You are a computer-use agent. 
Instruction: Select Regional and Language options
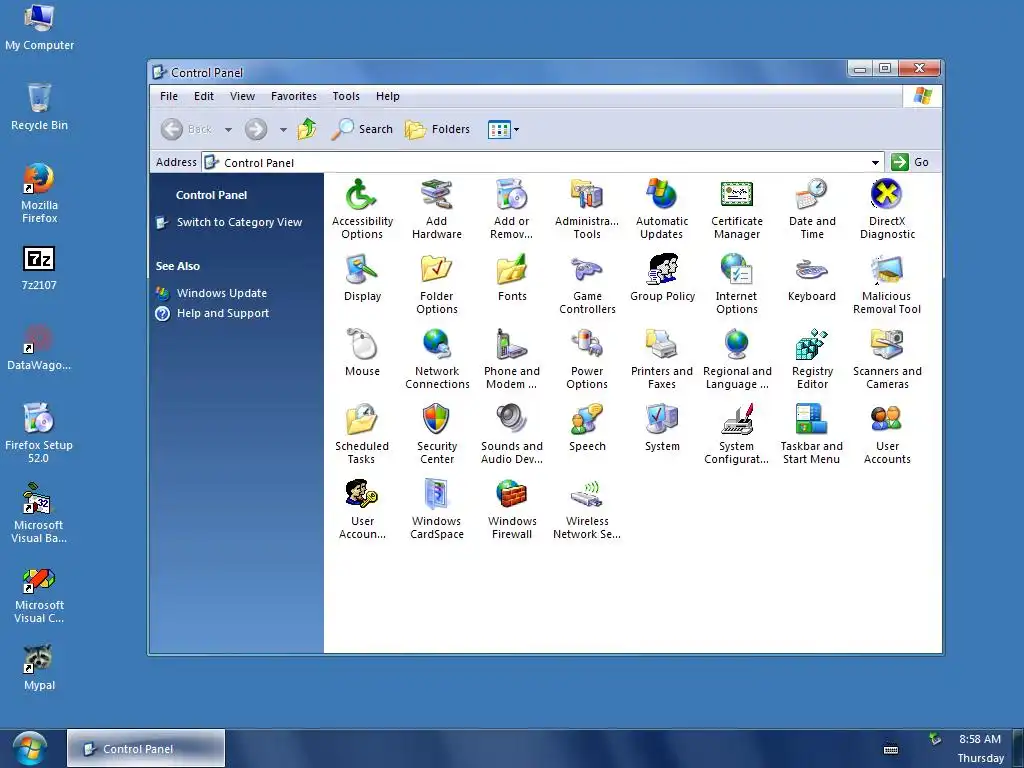(737, 359)
